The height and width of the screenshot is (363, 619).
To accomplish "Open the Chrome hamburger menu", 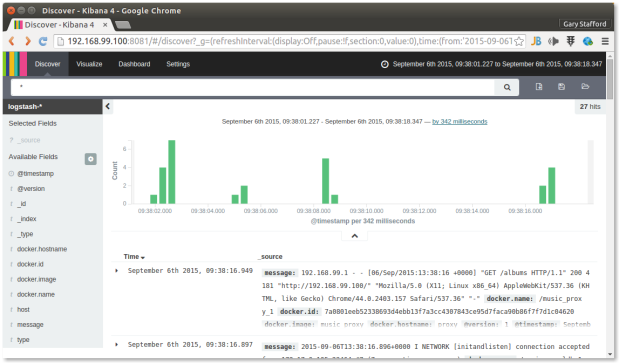I will click(x=605, y=41).
